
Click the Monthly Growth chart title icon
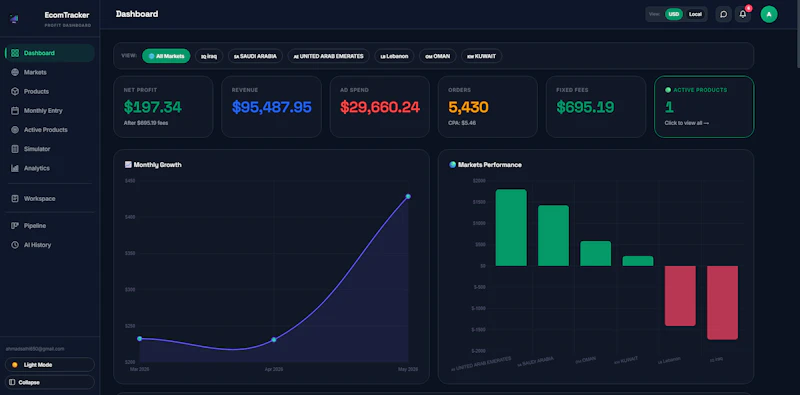tap(128, 165)
